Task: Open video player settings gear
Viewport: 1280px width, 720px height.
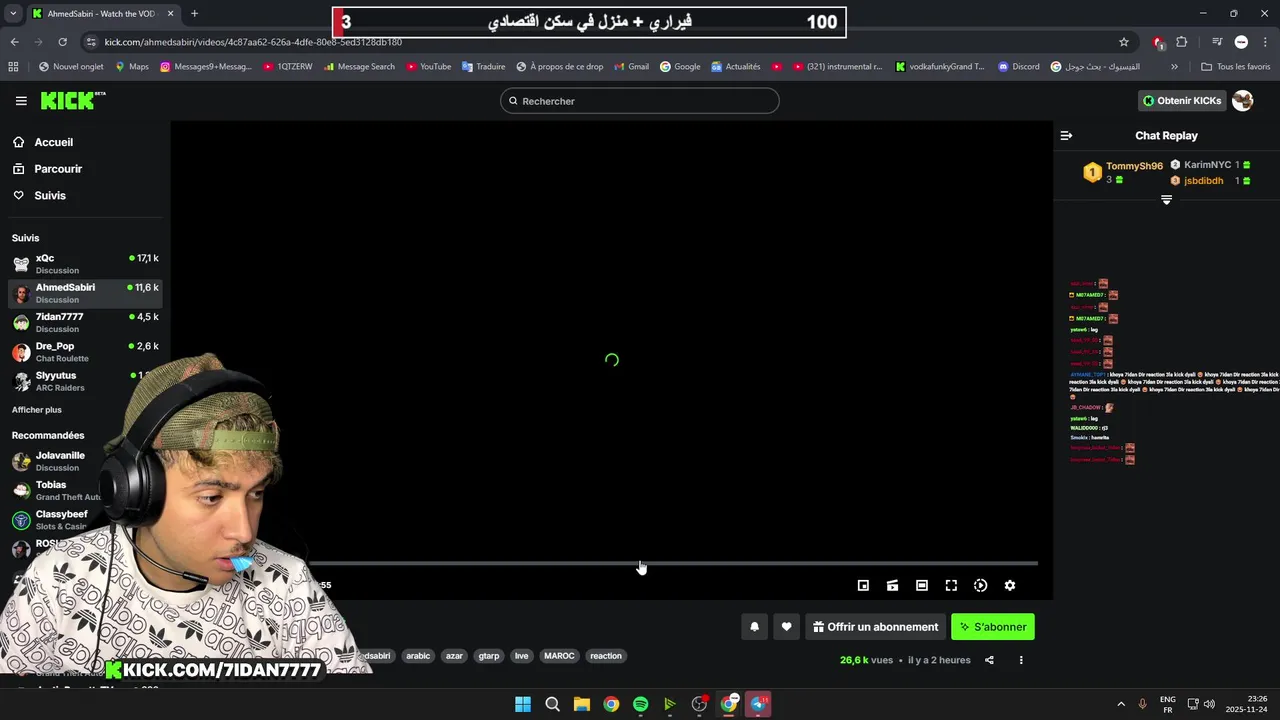Action: 1010,586
